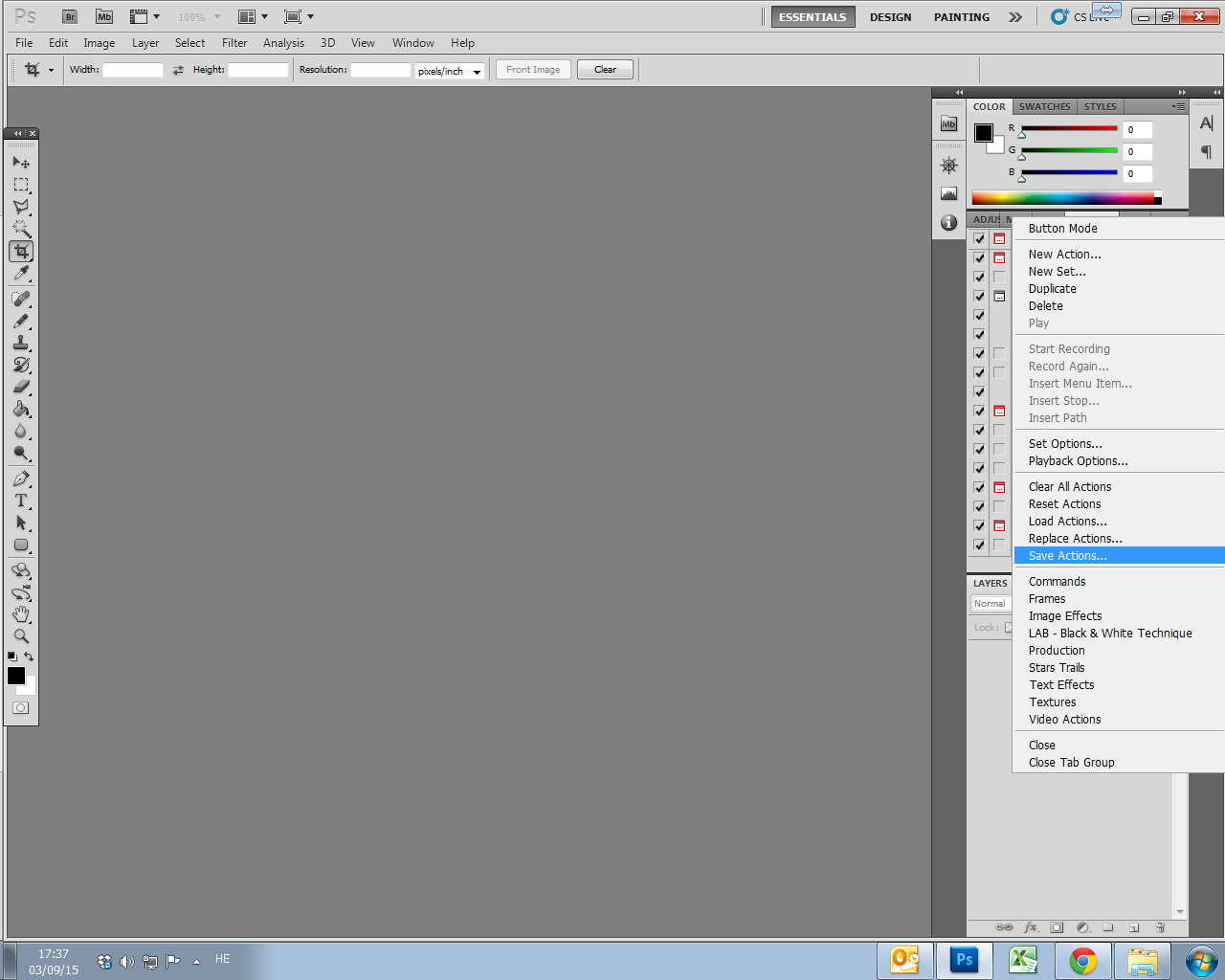The image size is (1225, 980).
Task: Click the color spectrum ramp bar
Action: (x=1066, y=198)
